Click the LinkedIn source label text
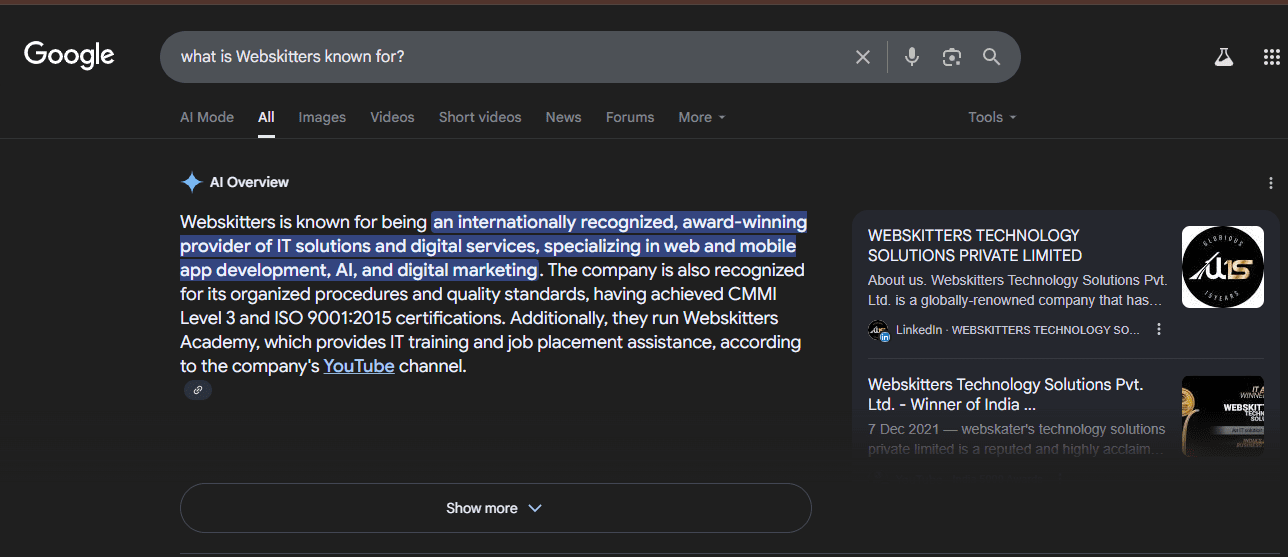 pyautogui.click(x=1018, y=330)
